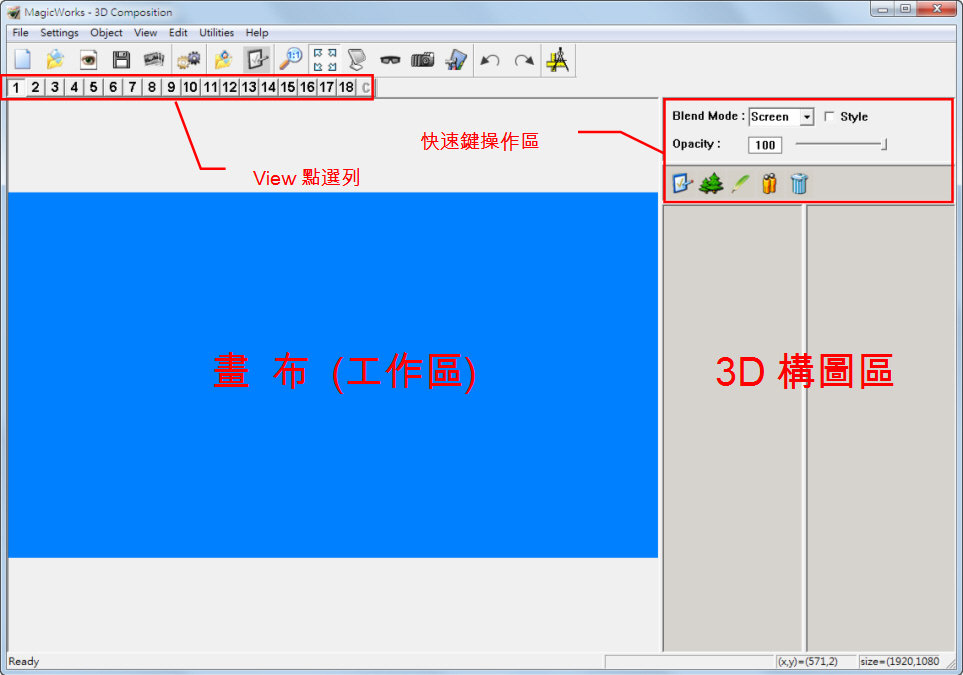Open the Object menu
This screenshot has height=675, width=963.
coord(106,32)
